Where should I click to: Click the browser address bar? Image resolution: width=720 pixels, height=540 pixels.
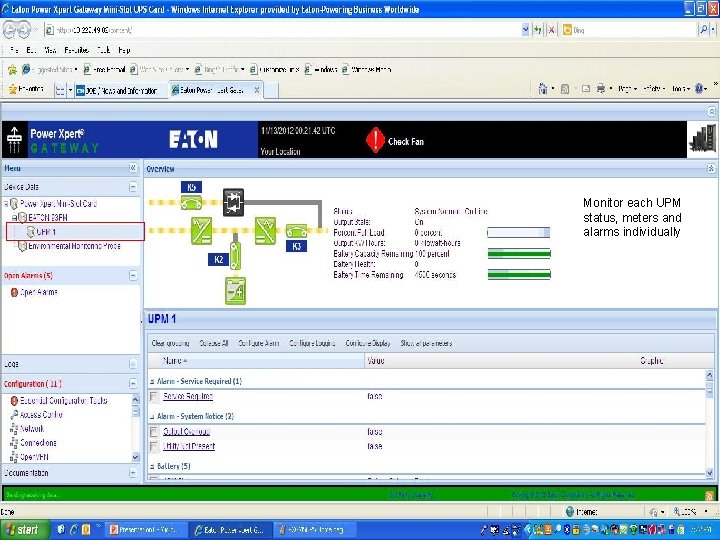(282, 30)
